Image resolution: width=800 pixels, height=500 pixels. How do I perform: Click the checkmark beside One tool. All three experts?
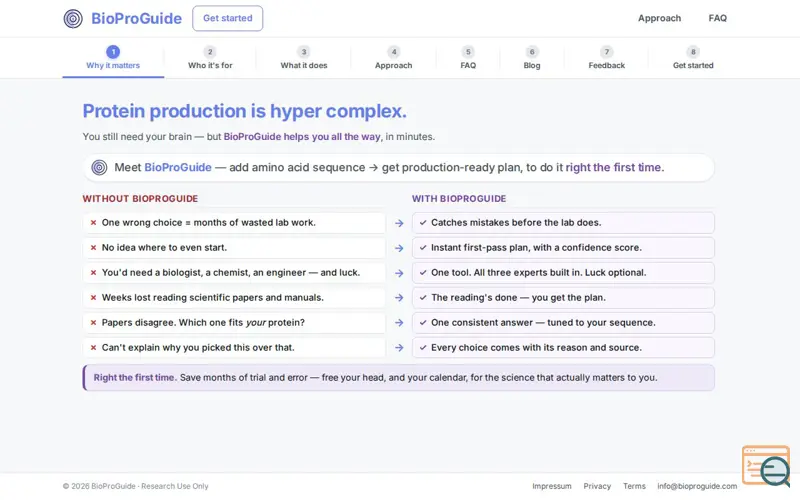pyautogui.click(x=423, y=273)
